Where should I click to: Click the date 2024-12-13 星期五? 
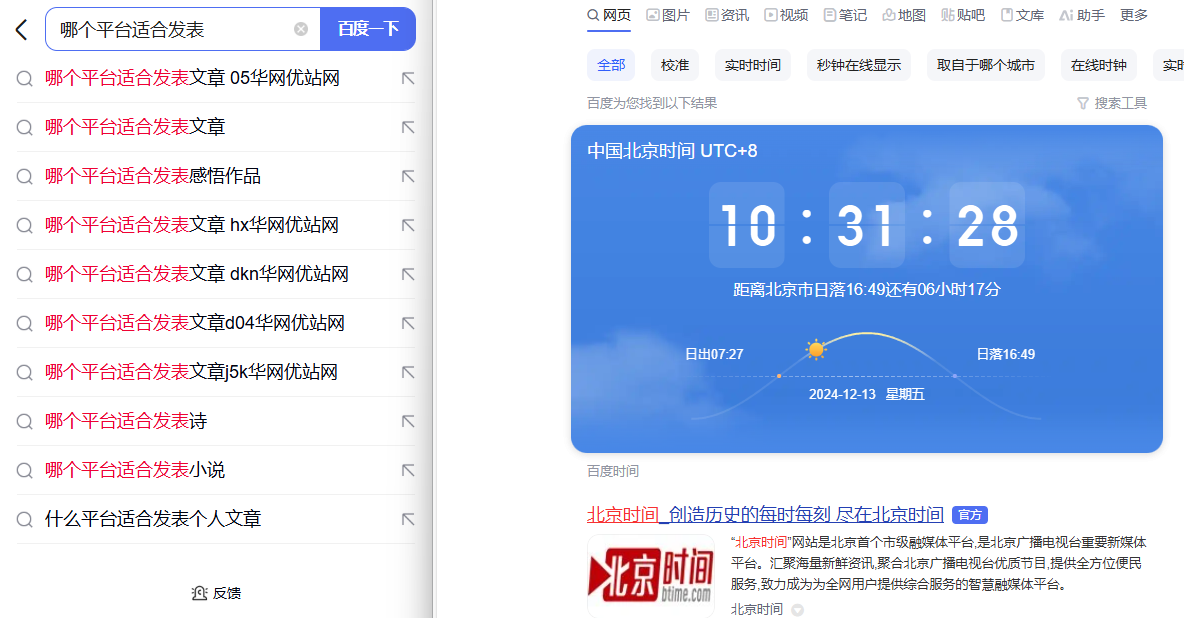pos(867,394)
